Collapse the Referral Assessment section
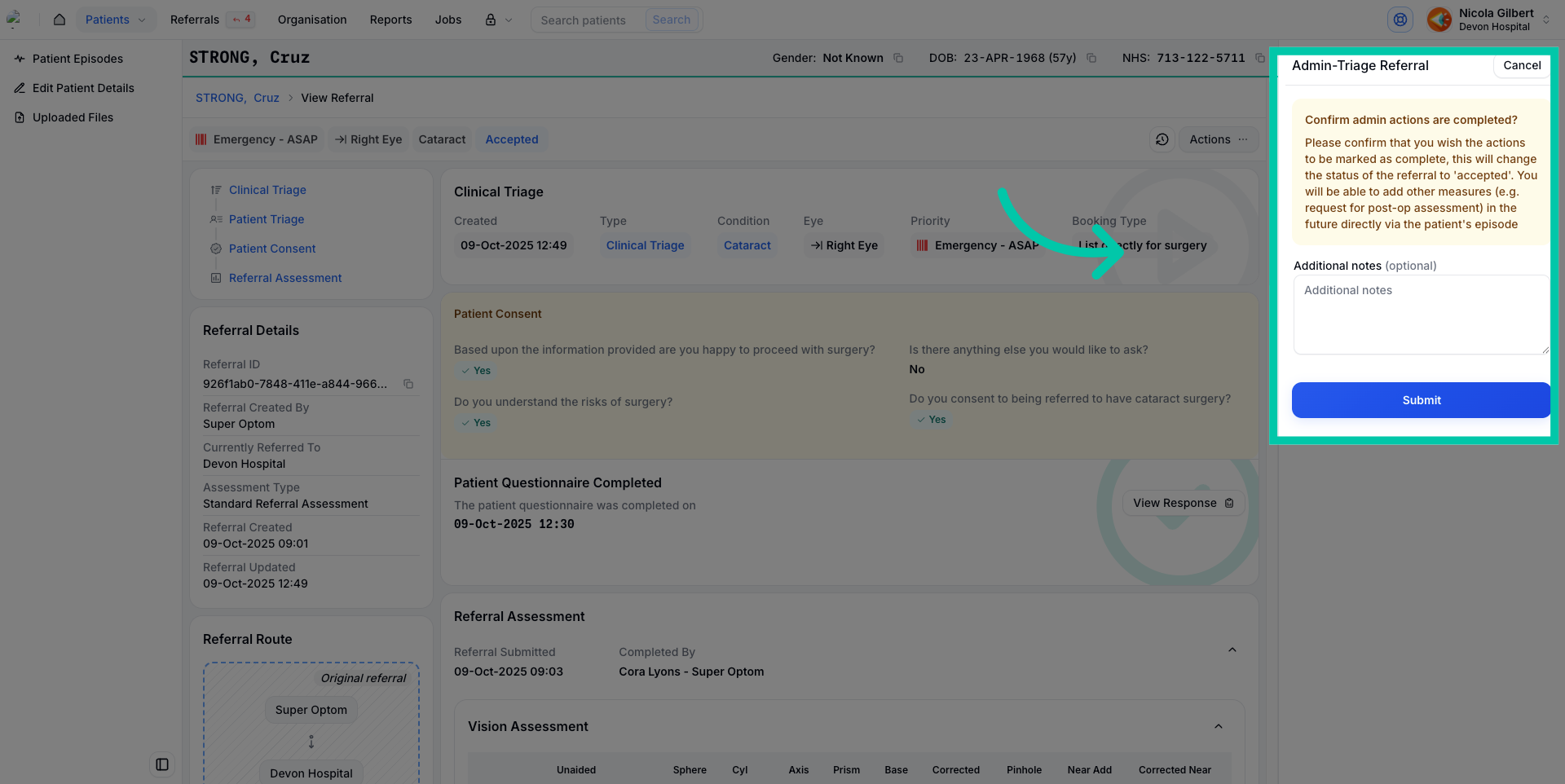The width and height of the screenshot is (1565, 784). tap(1232, 650)
